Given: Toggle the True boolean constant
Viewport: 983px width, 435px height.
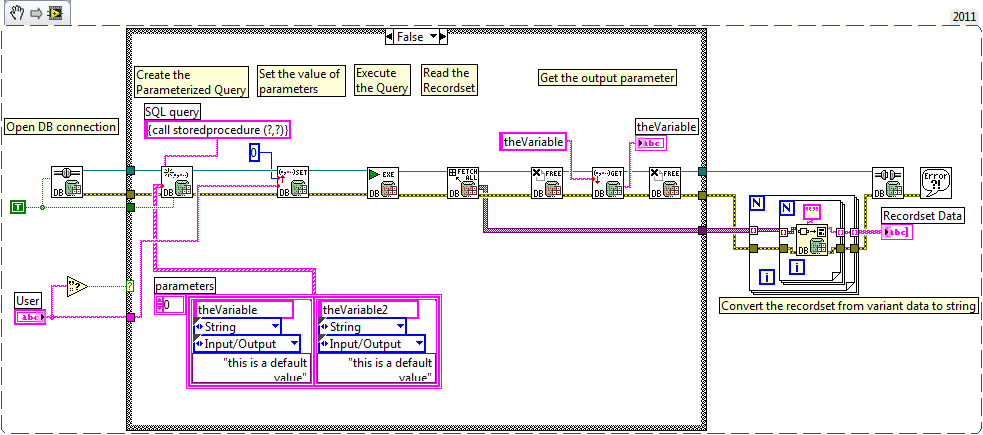Looking at the screenshot, I should tap(18, 206).
